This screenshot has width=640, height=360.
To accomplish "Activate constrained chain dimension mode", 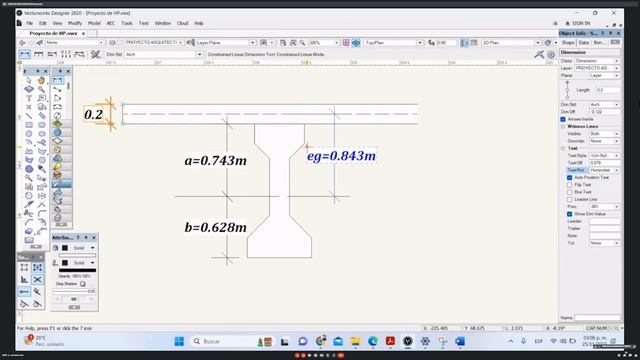I will pyautogui.click(x=38, y=54).
